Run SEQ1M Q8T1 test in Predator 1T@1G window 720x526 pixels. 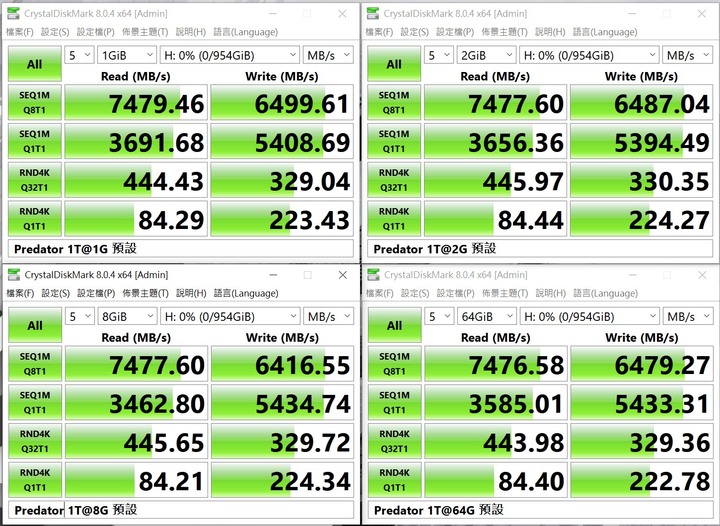coord(34,102)
